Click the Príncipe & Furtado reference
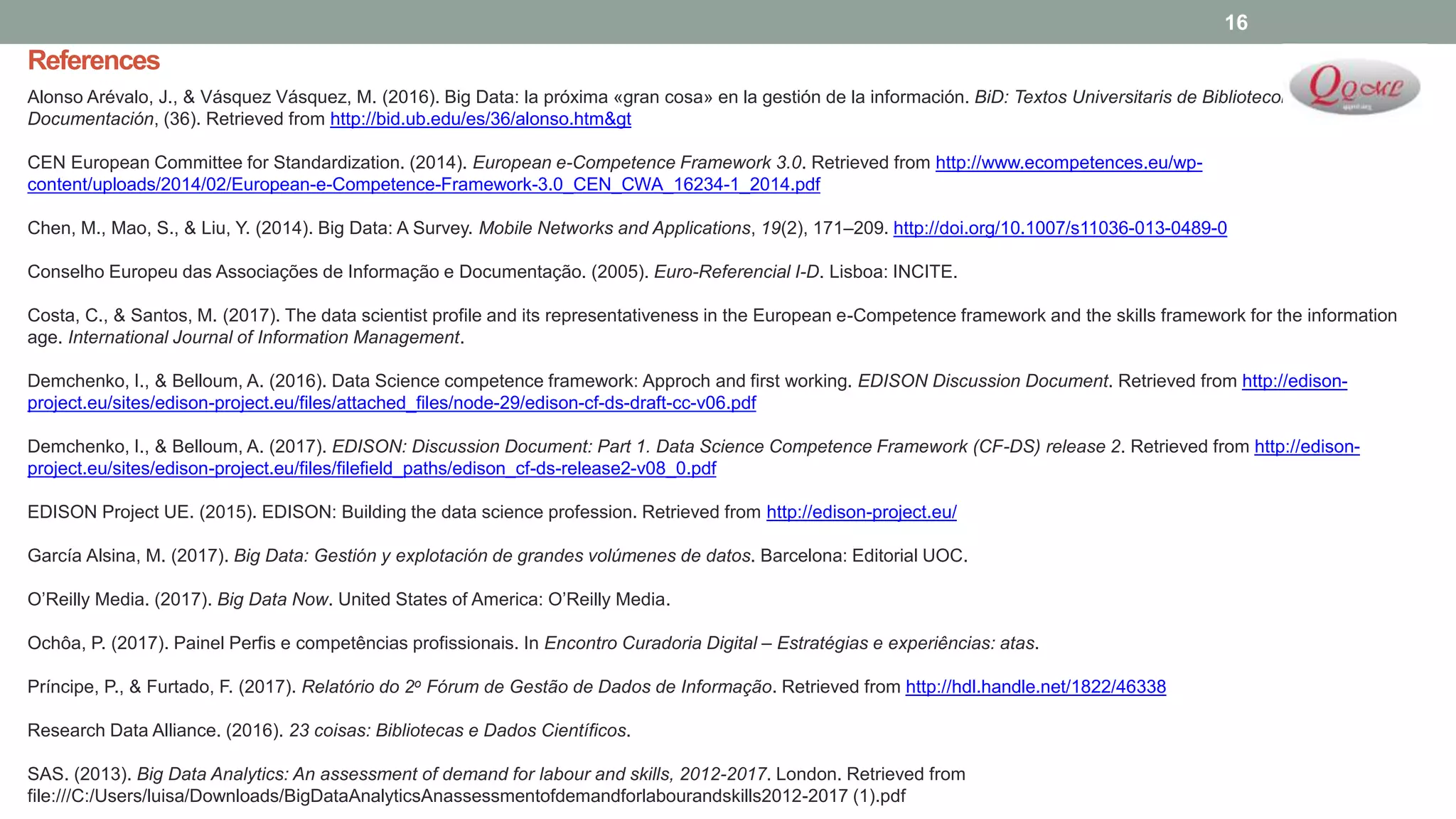The image size is (1456, 819). click(596, 687)
